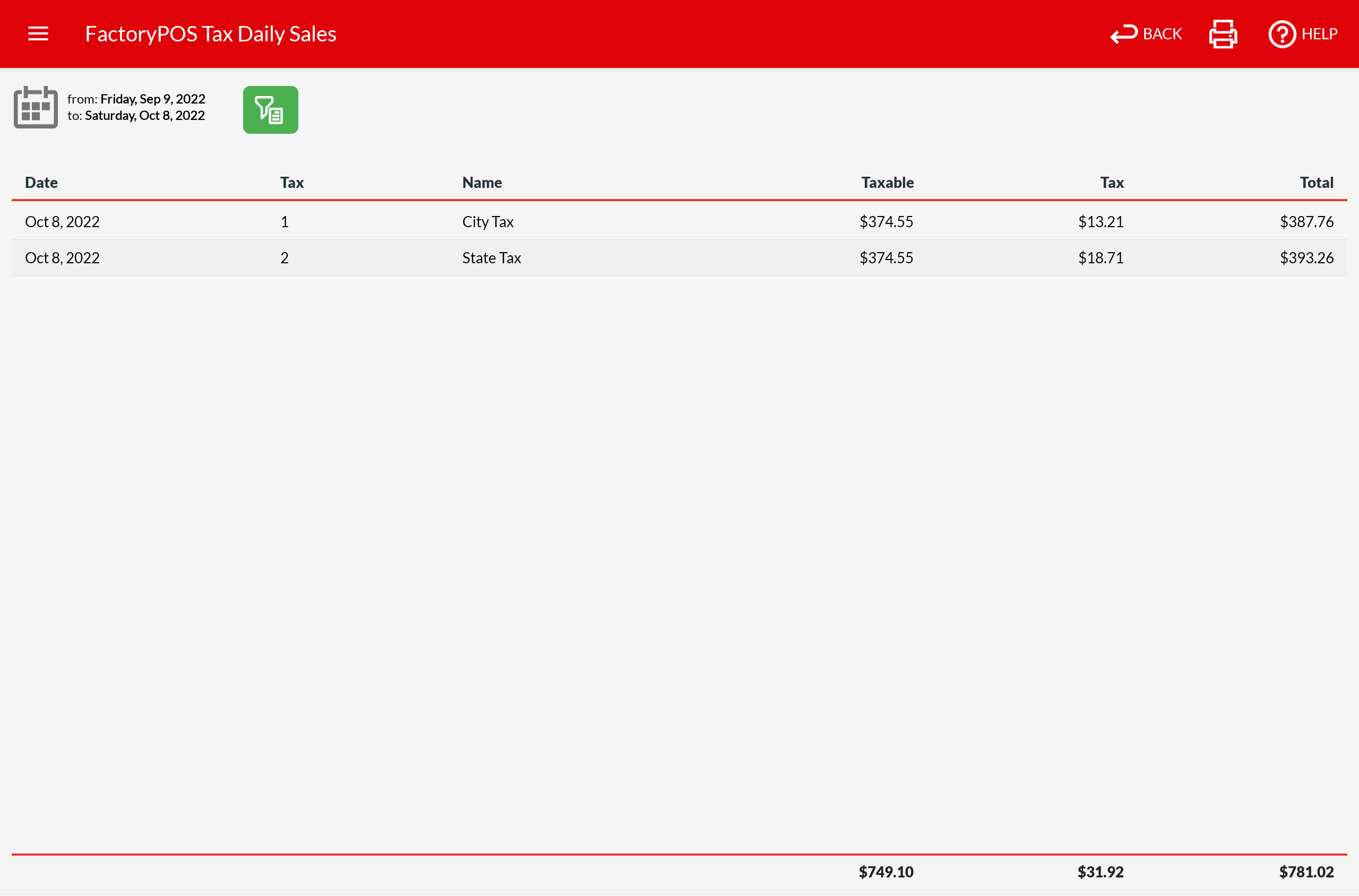
Task: Open the calendar date range picker
Action: [x=36, y=107]
